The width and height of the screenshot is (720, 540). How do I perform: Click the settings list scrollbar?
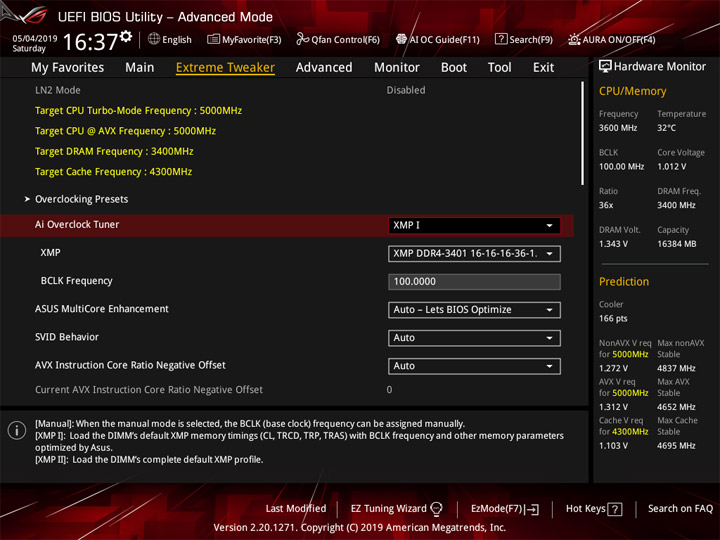(583, 133)
